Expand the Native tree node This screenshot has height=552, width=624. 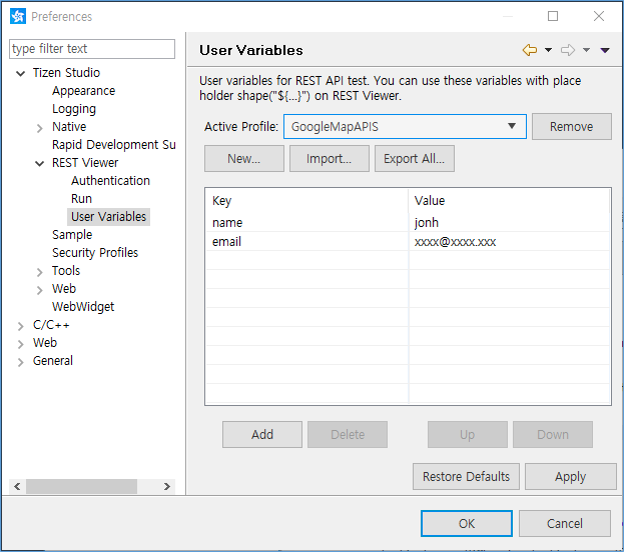pyautogui.click(x=40, y=127)
